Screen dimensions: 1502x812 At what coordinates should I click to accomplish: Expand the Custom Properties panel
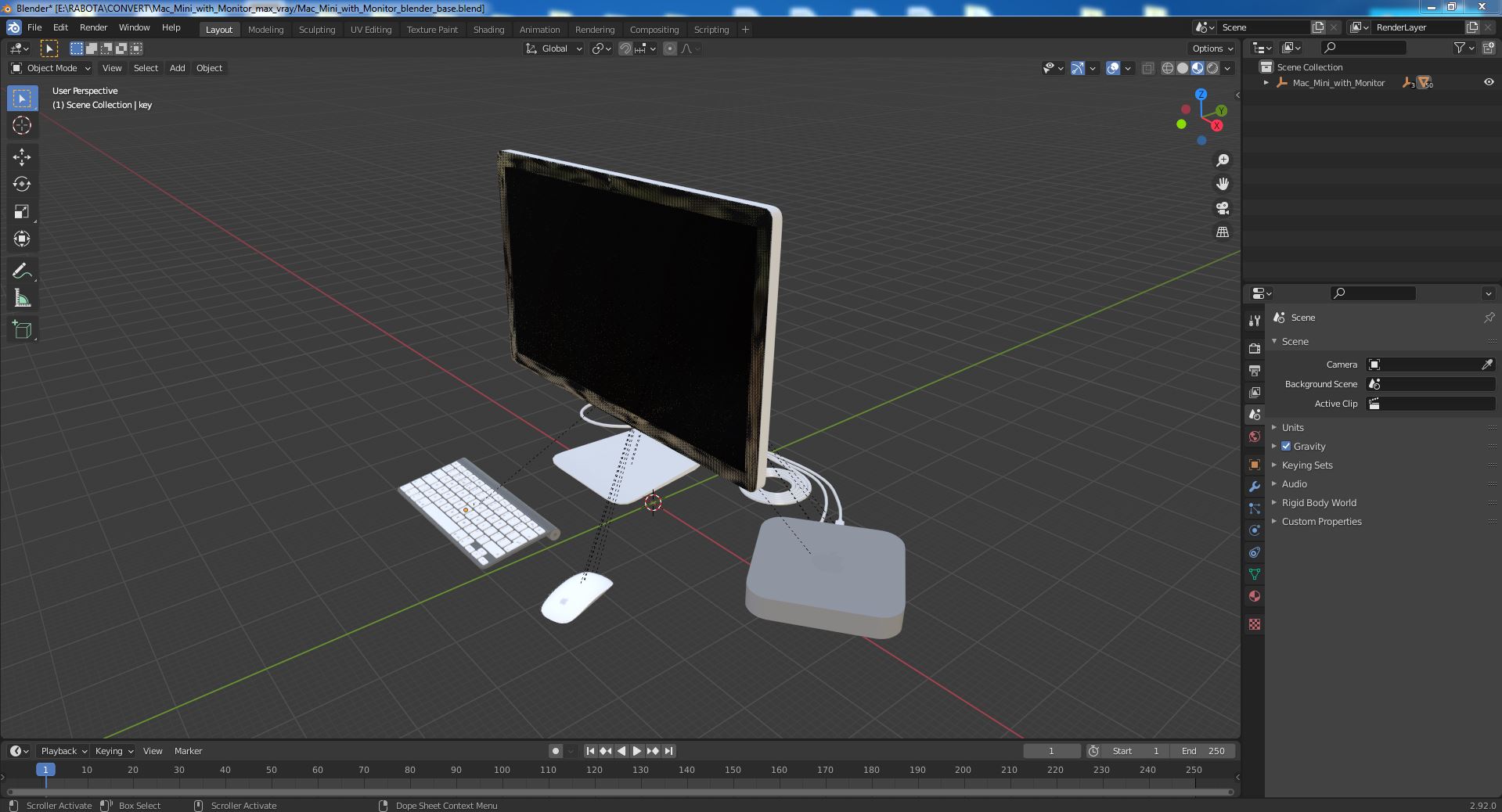pyautogui.click(x=1321, y=521)
